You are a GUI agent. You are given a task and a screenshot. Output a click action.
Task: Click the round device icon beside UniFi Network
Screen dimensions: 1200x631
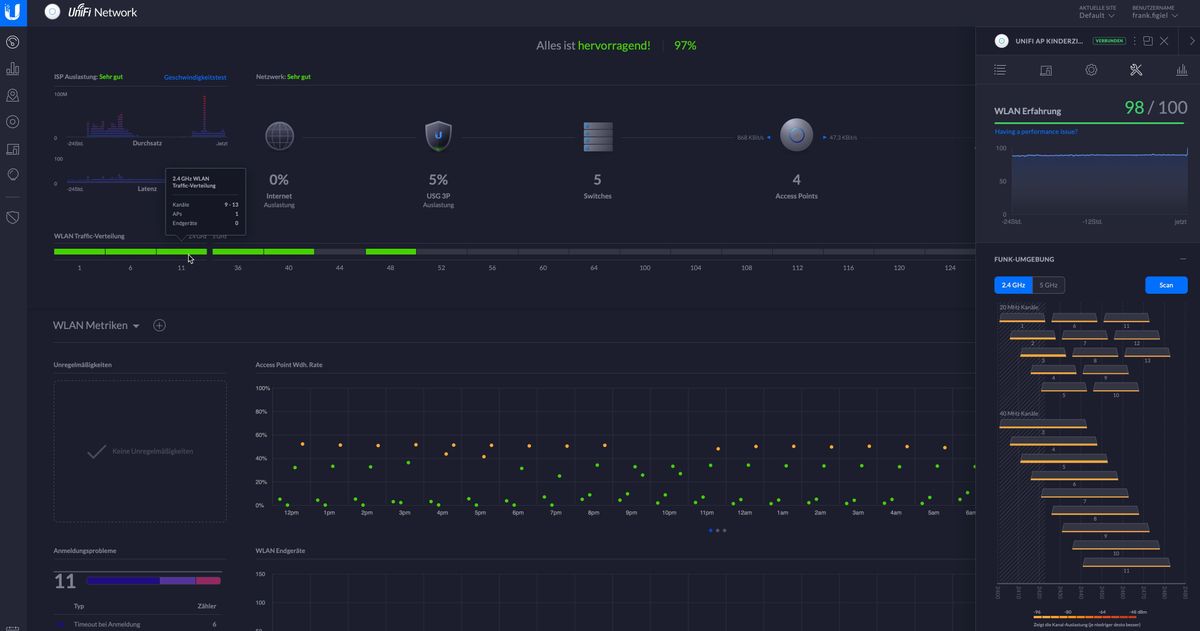(52, 12)
